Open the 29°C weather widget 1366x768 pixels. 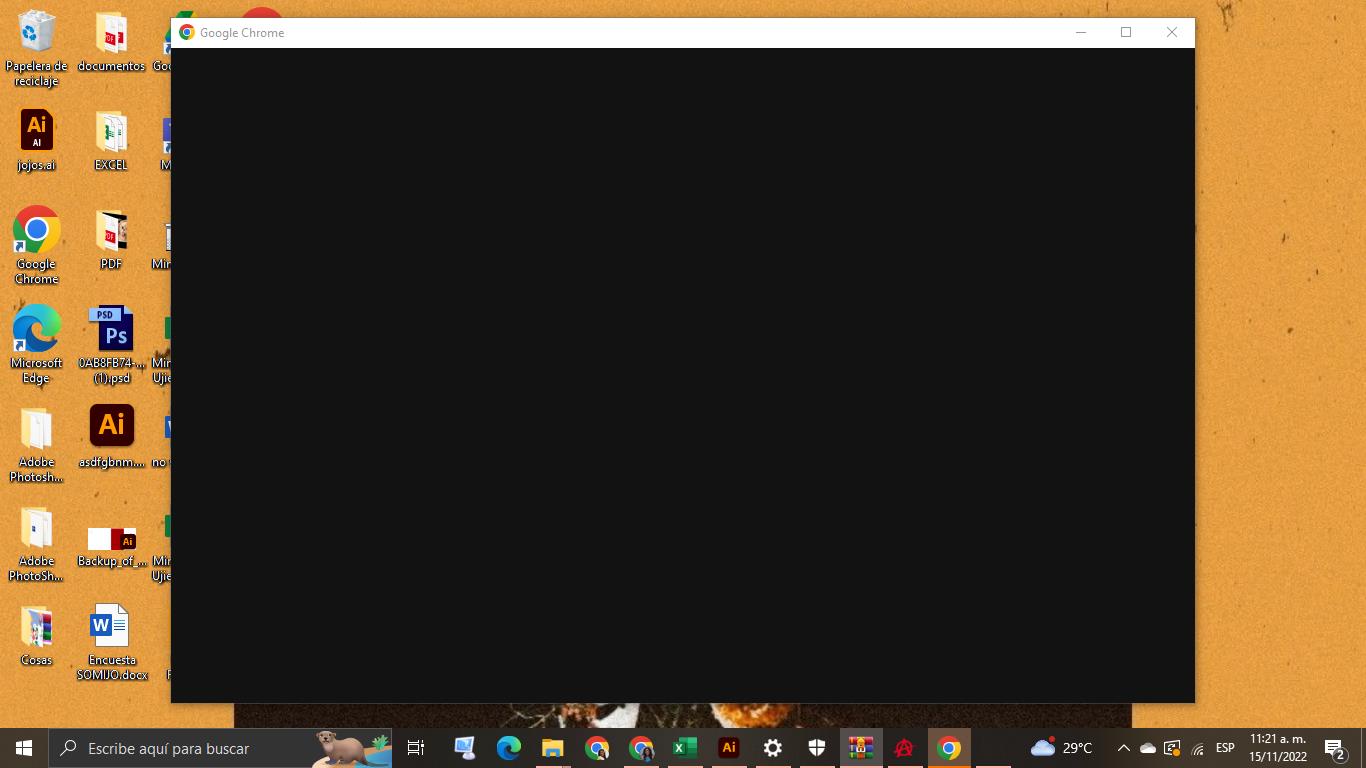[x=1061, y=748]
